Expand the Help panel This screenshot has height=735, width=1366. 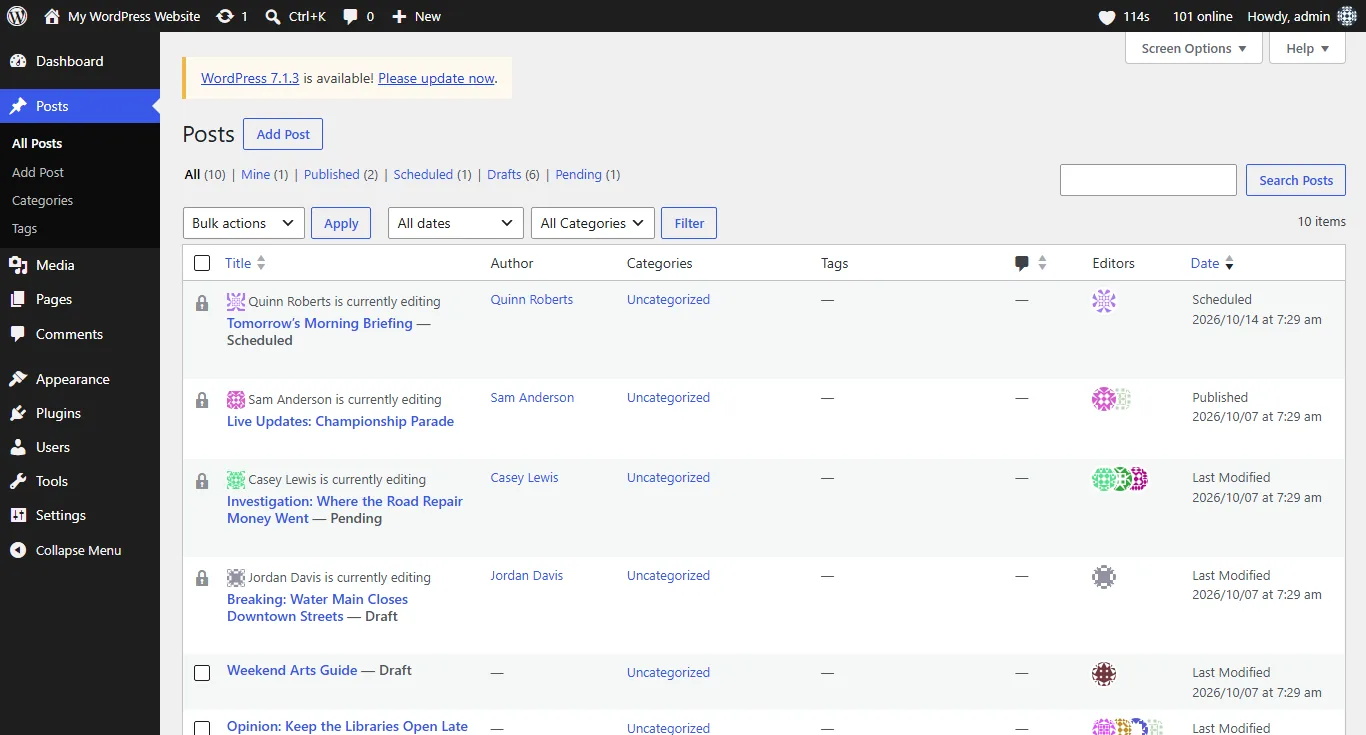click(1307, 48)
